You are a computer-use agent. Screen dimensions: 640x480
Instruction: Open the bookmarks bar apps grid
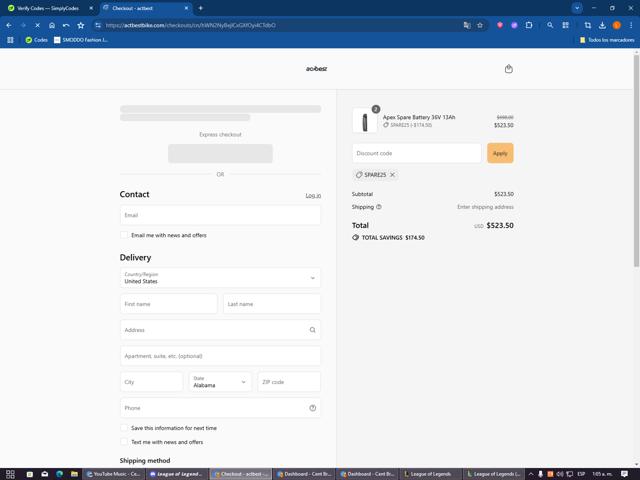pos(10,40)
